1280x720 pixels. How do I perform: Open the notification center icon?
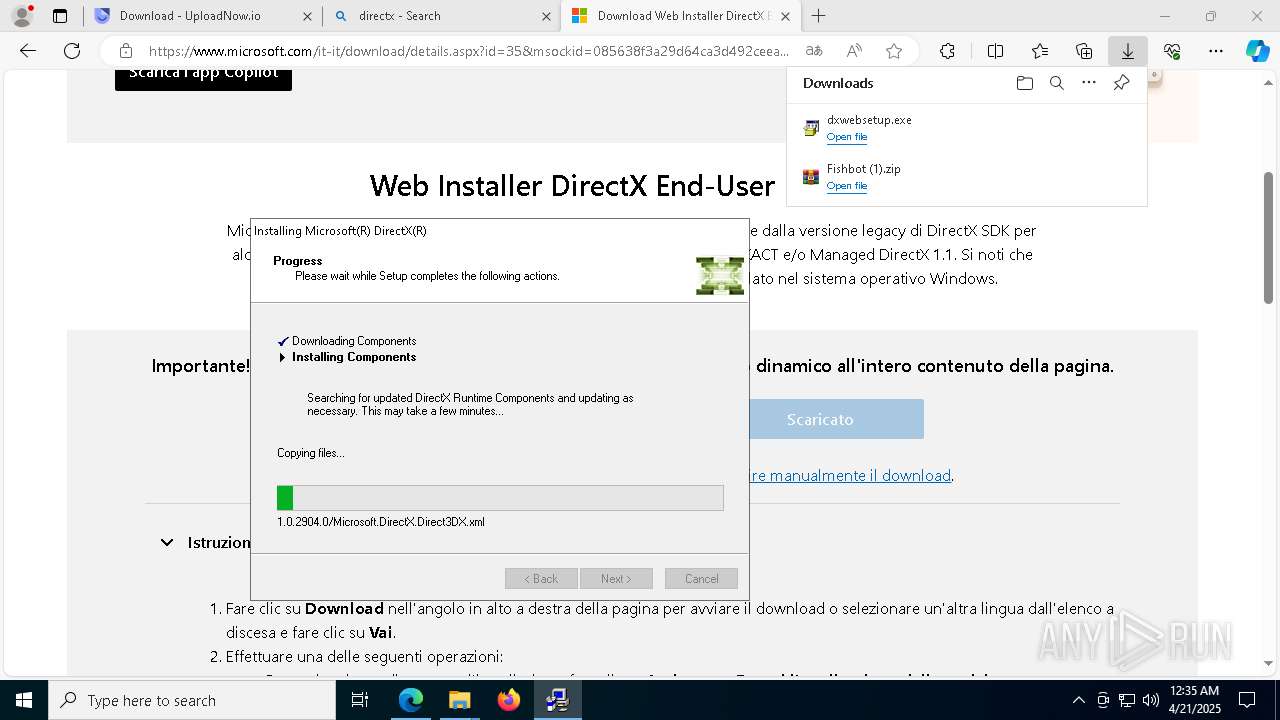(1247, 700)
